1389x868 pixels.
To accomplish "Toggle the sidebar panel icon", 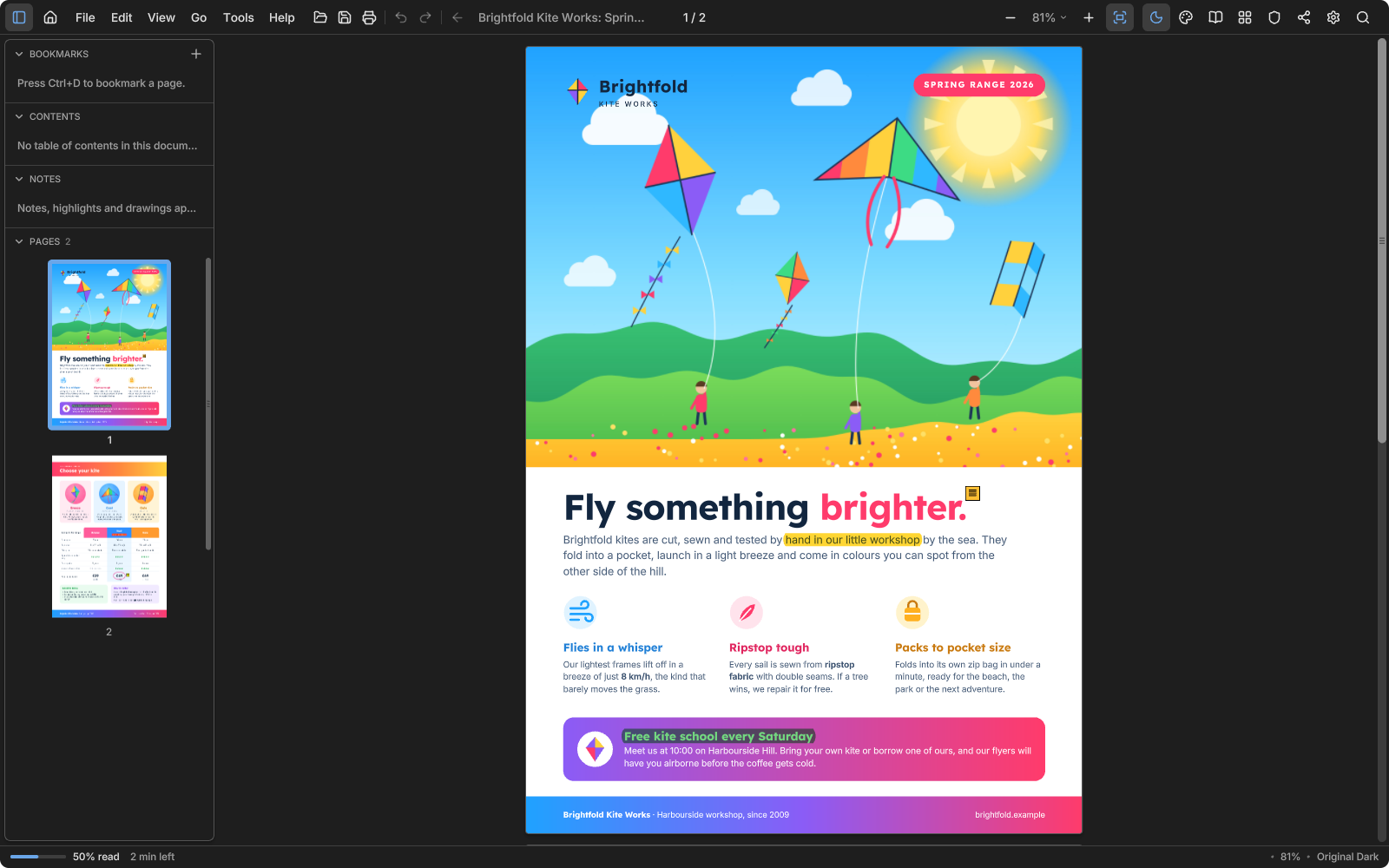I will click(19, 17).
